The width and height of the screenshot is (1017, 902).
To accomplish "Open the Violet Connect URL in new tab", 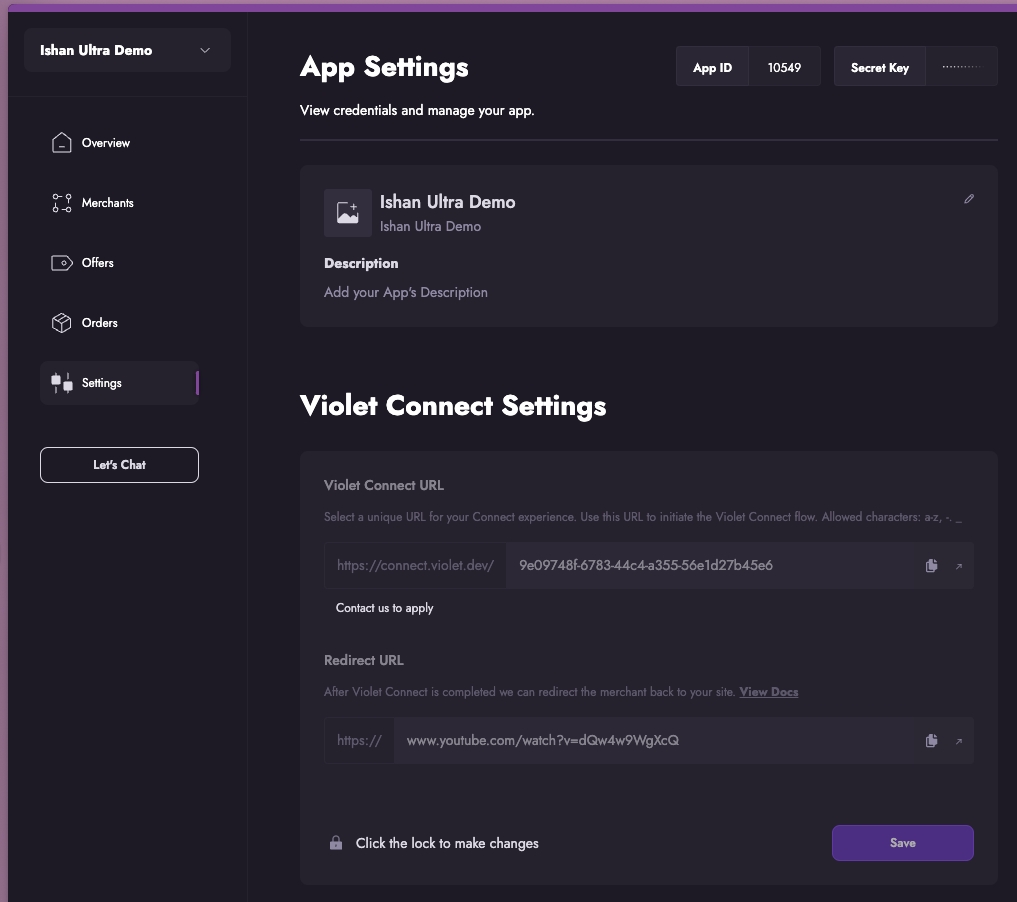I will (959, 566).
